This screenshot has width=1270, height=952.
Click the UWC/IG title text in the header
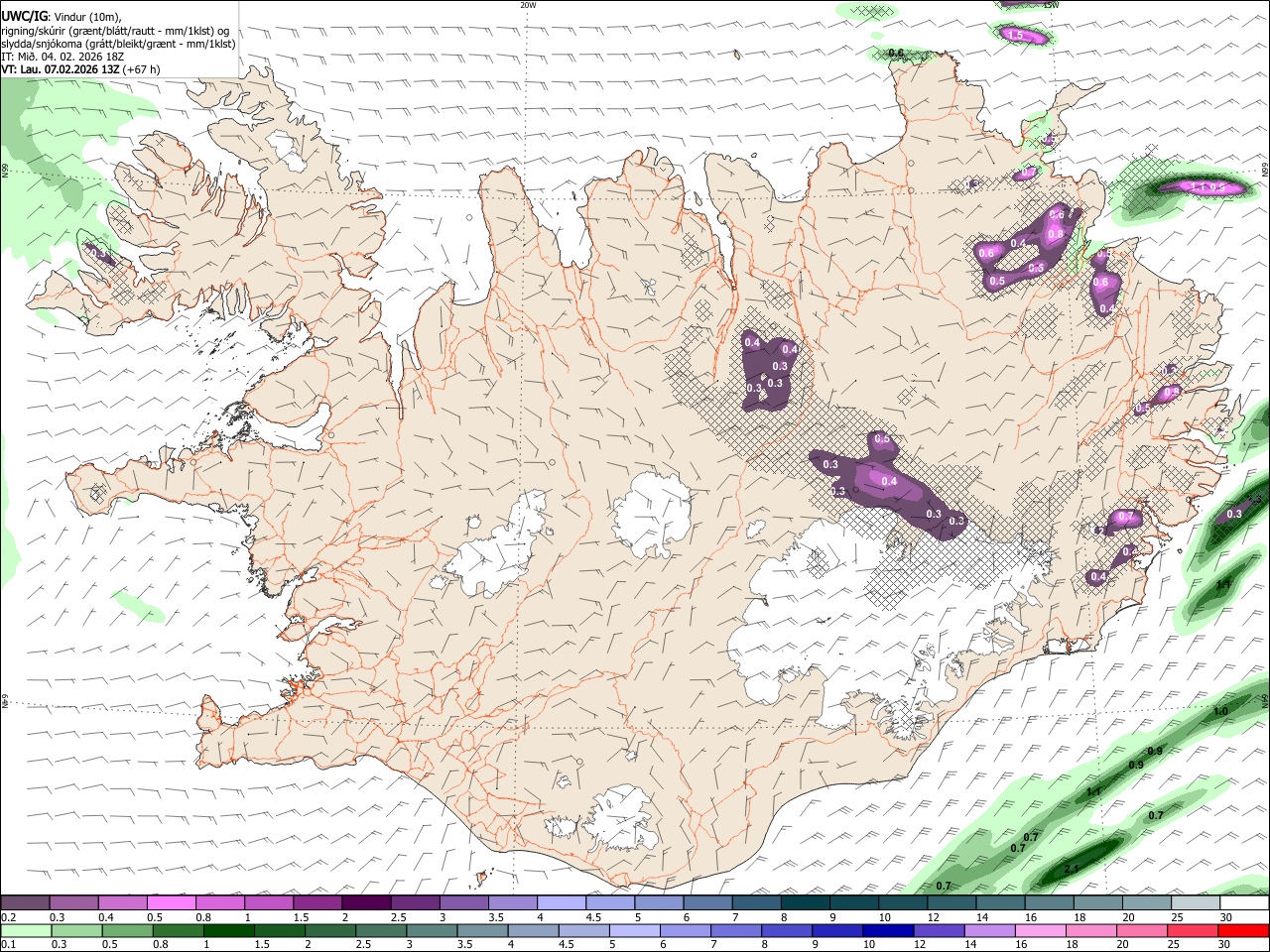(24, 16)
